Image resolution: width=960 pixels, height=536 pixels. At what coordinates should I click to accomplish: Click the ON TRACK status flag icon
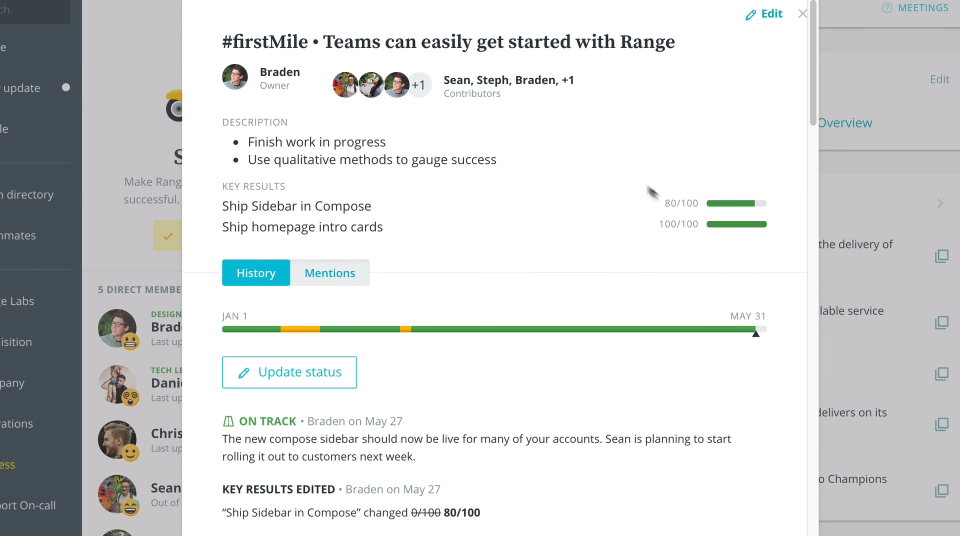(x=228, y=422)
